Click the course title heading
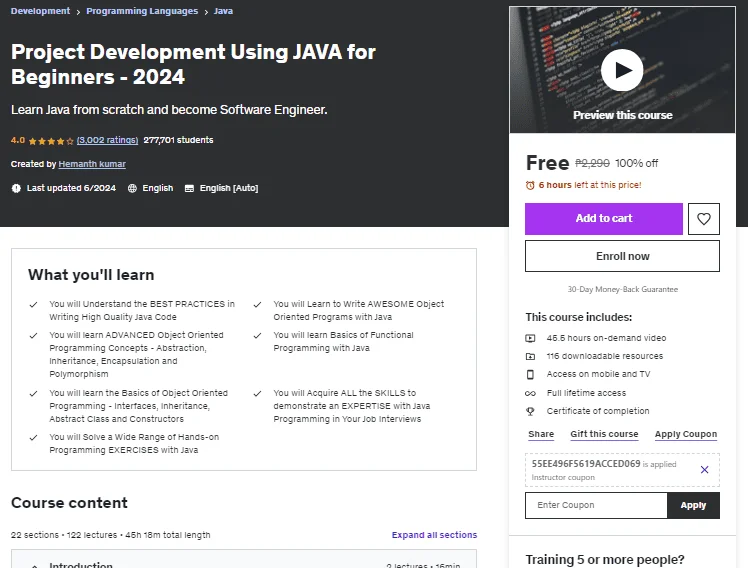 (193, 64)
